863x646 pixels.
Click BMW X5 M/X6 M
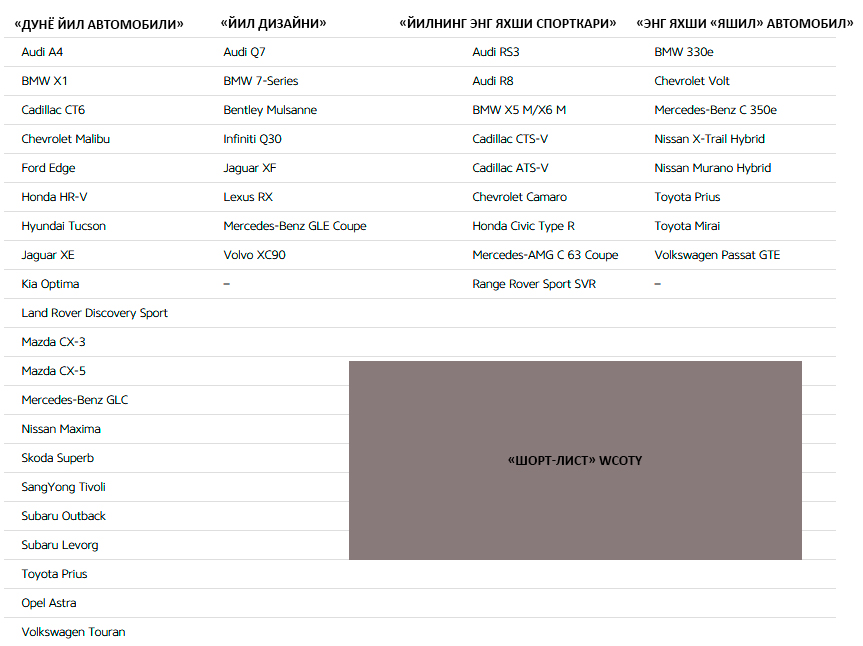(x=519, y=110)
